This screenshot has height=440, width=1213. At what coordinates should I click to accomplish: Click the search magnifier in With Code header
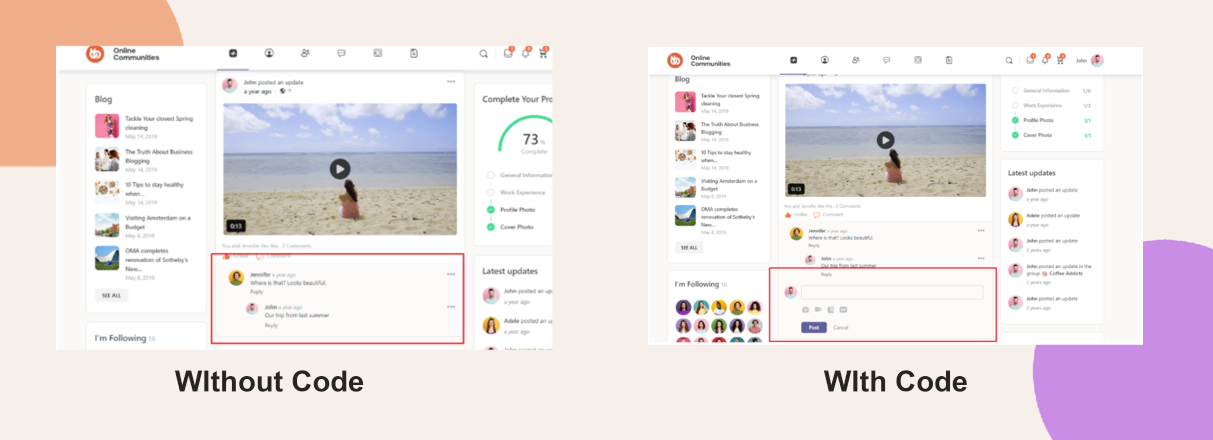tap(1008, 60)
